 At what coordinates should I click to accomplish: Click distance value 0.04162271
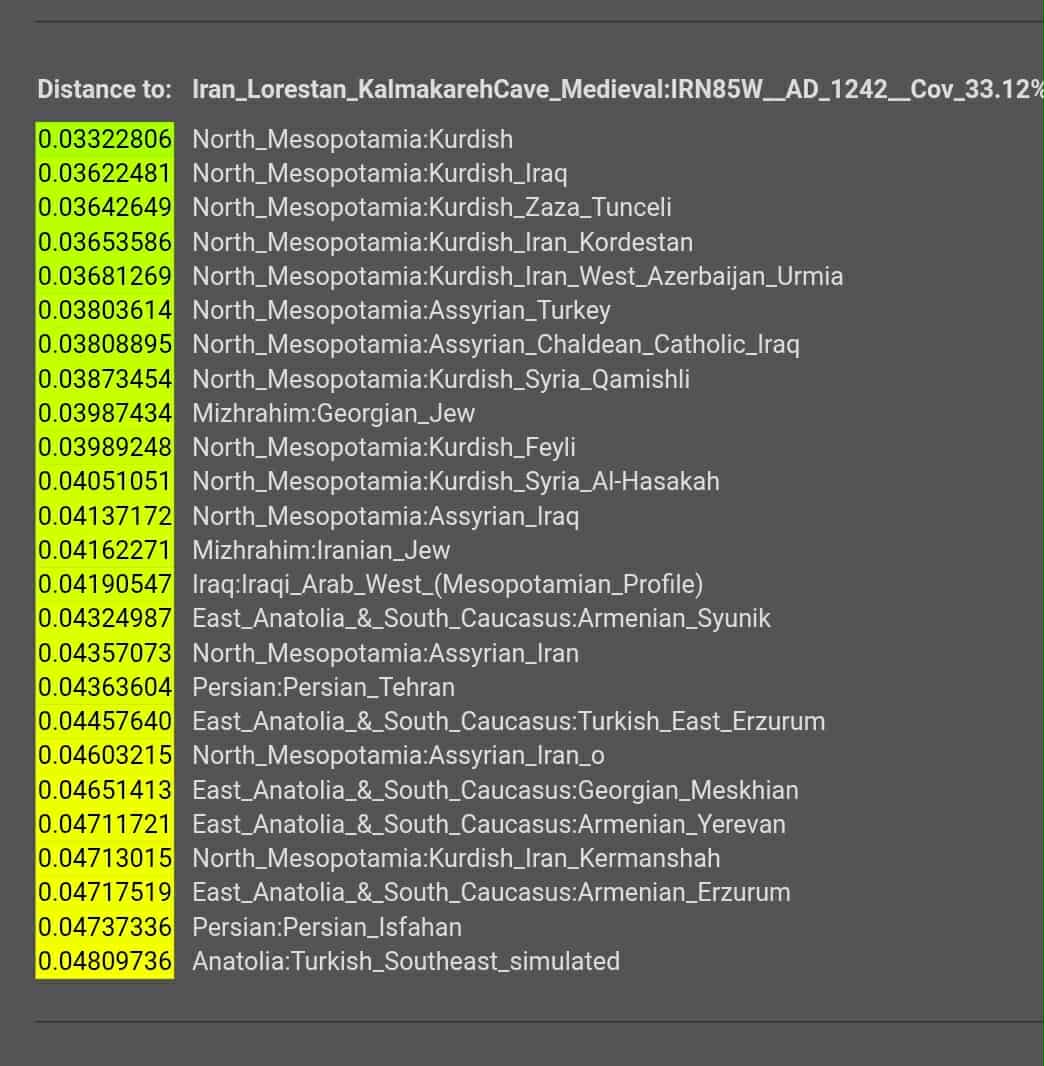coord(105,550)
